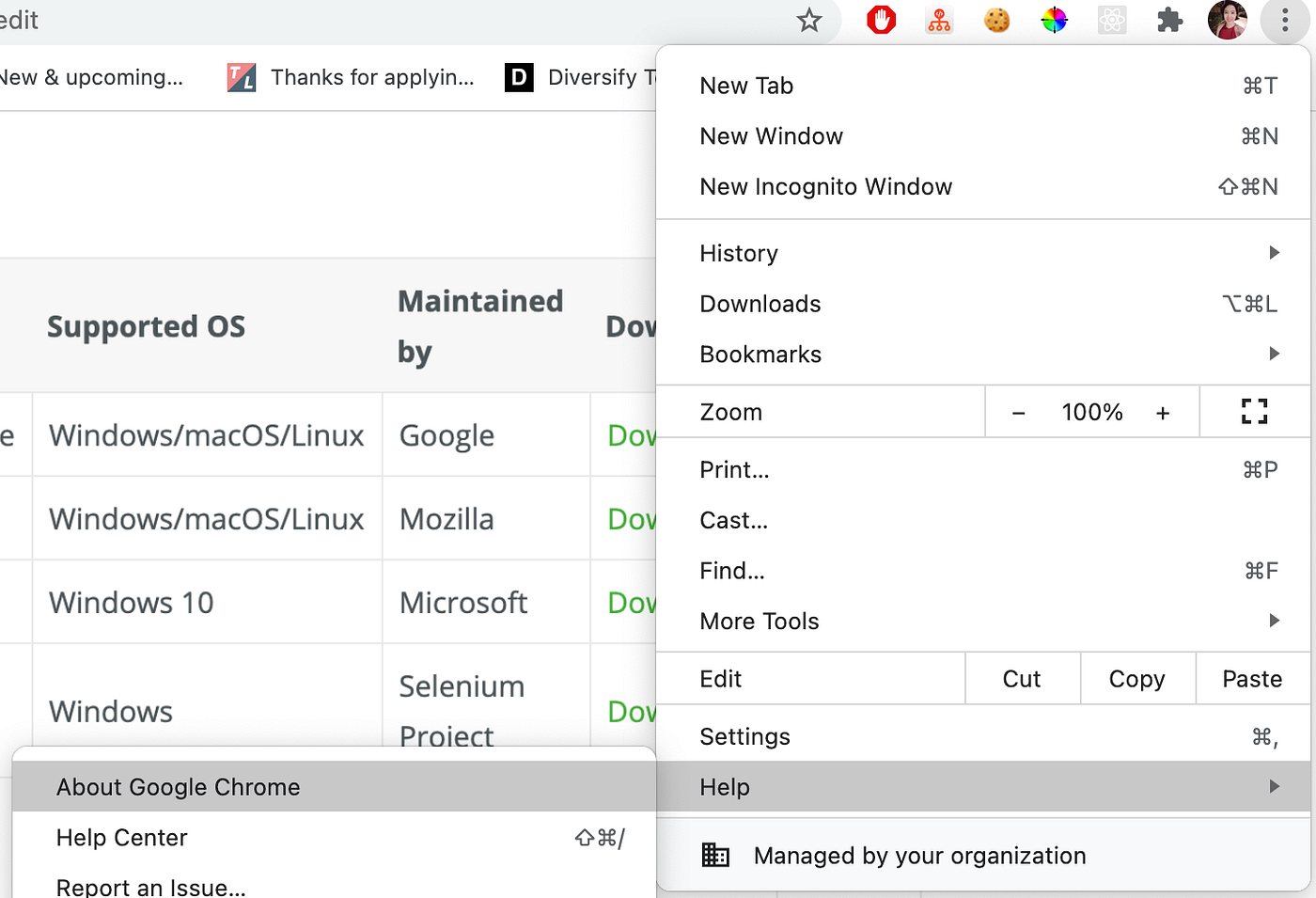This screenshot has height=898, width=1316.
Task: Click the Supported OS column header
Action: [146, 326]
